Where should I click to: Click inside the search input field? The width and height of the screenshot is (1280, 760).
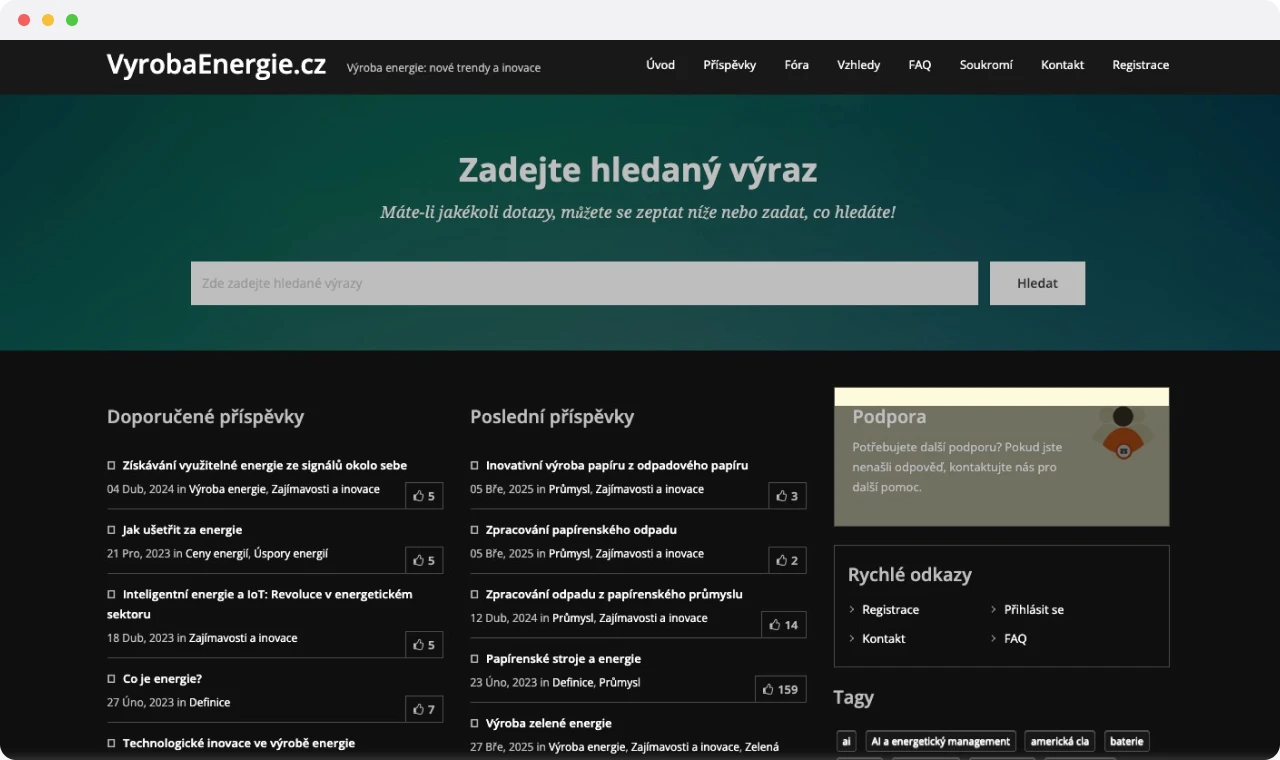tap(584, 283)
